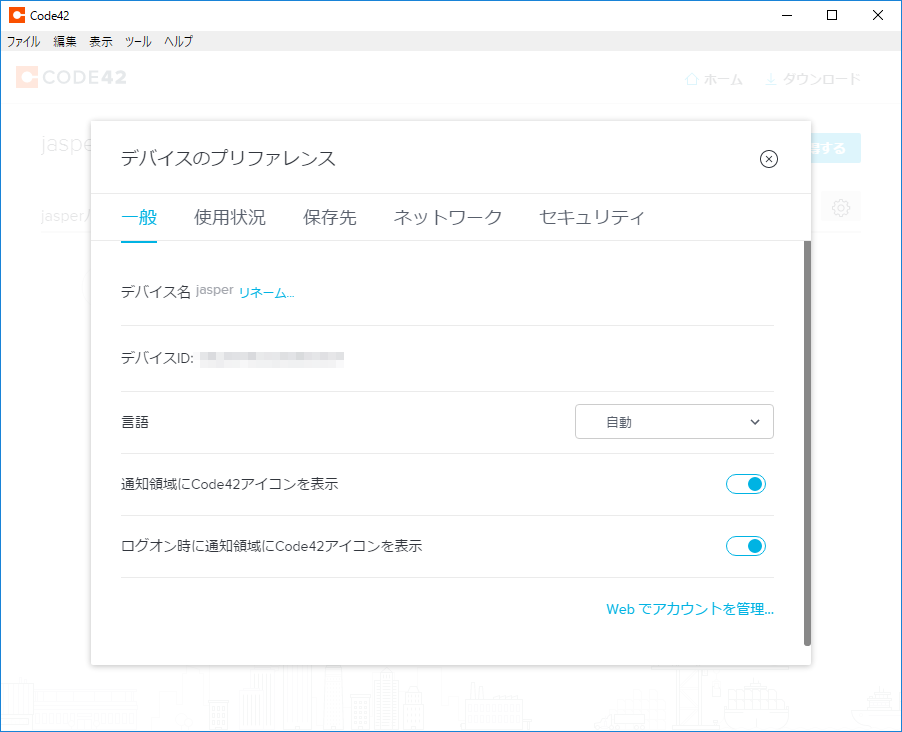
Task: Minimize the Code42 window
Action: click(787, 16)
